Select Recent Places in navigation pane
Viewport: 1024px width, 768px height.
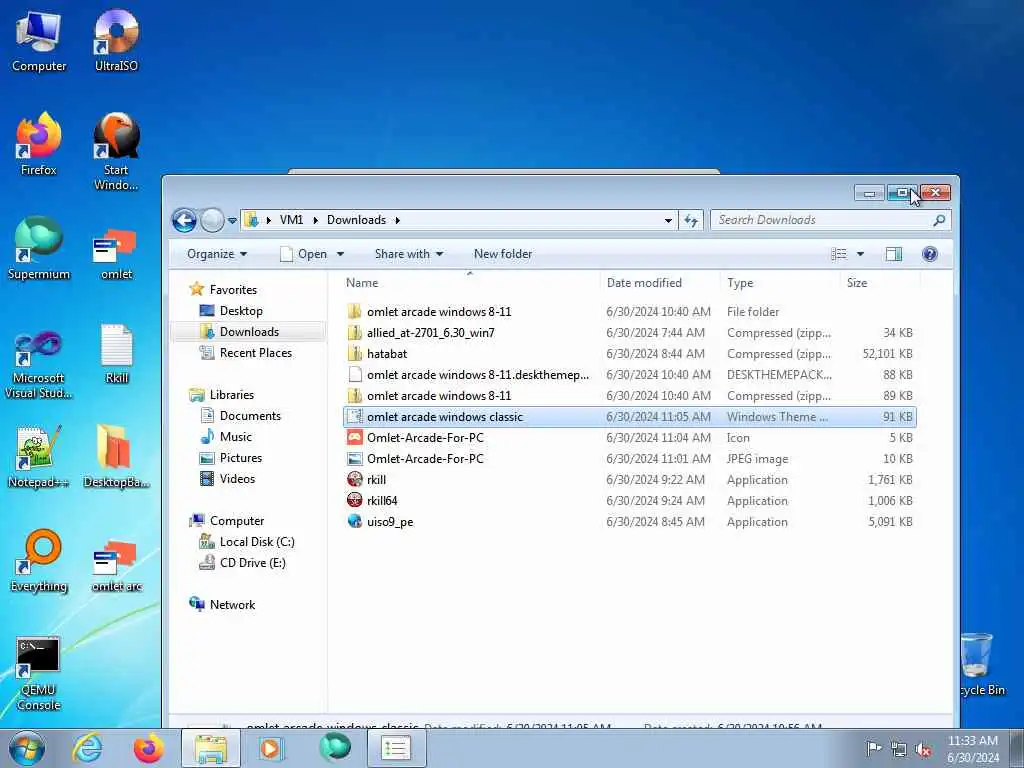(255, 353)
